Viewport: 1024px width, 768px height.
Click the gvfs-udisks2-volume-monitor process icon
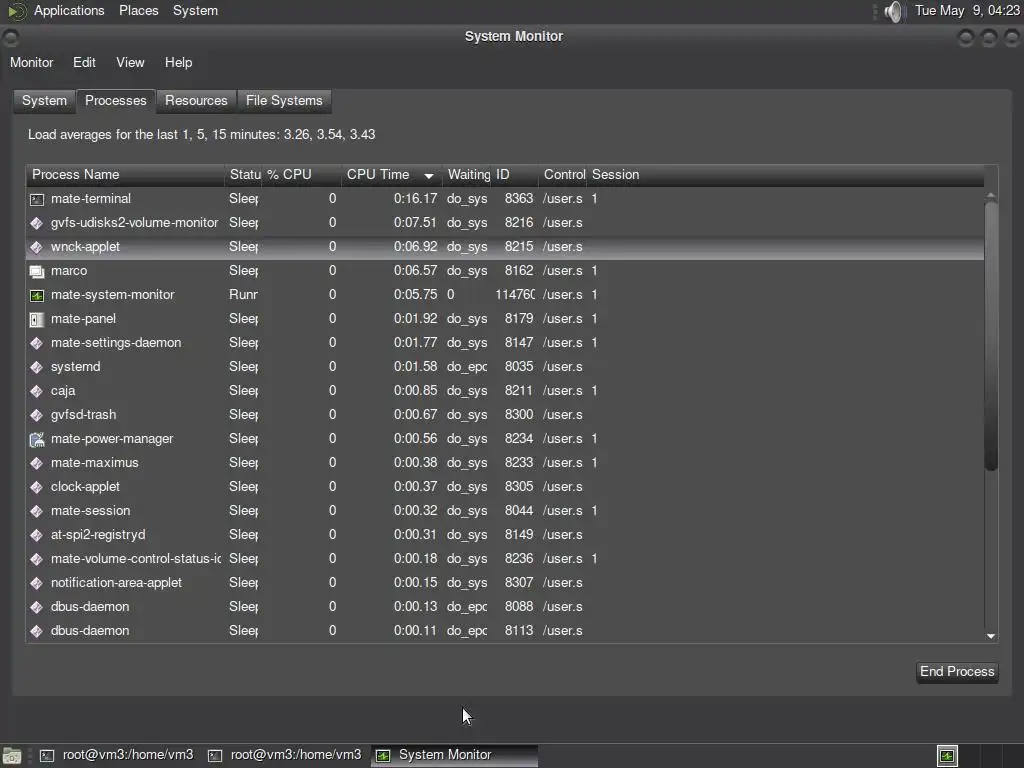tap(37, 223)
